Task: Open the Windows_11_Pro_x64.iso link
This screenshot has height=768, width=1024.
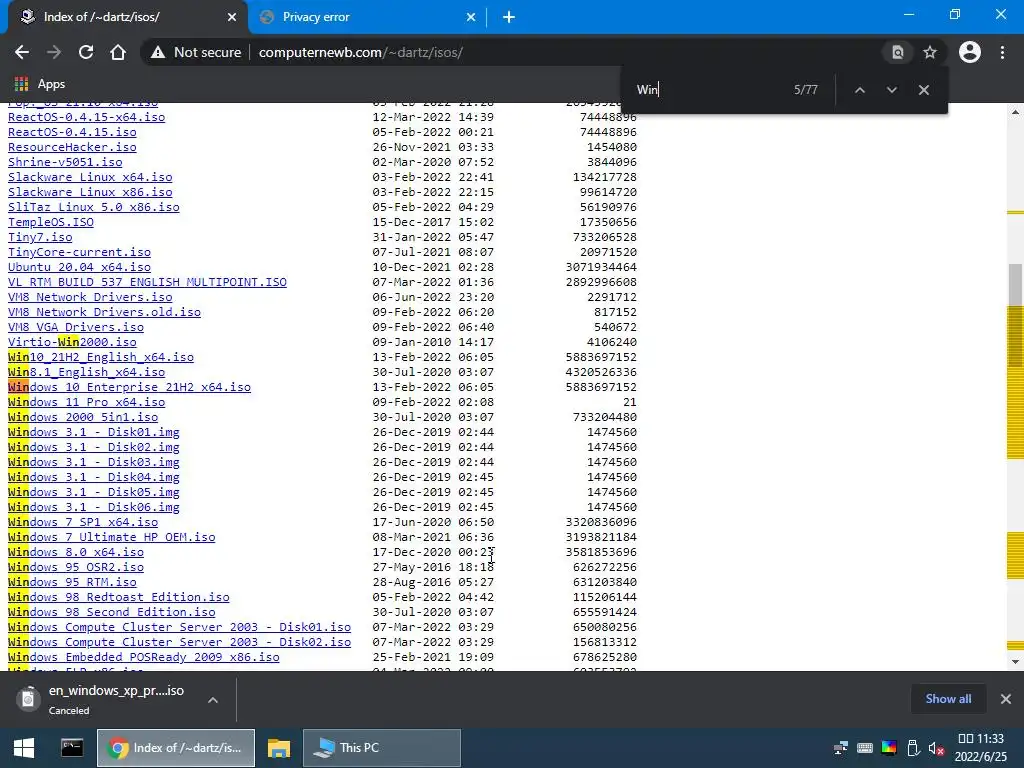Action: pyautogui.click(x=86, y=402)
